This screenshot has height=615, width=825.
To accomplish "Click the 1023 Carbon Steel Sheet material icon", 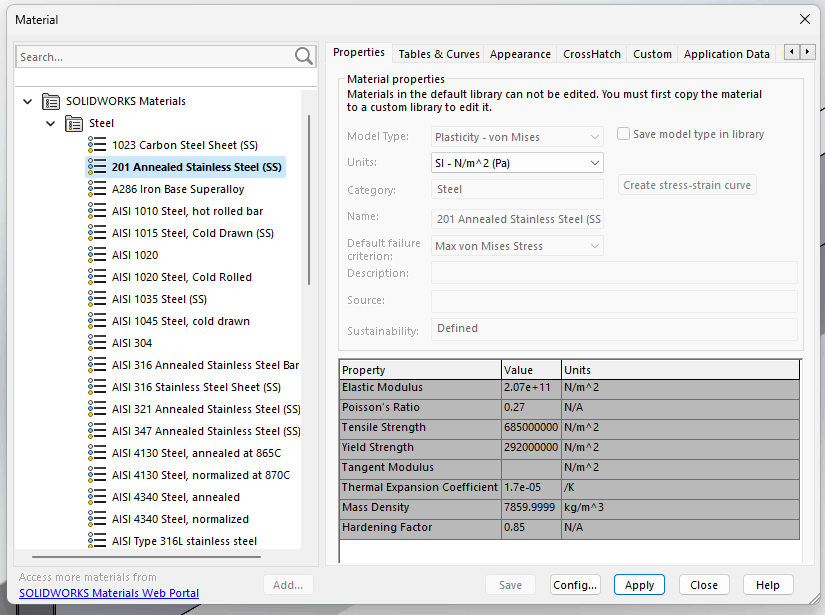I will pos(97,145).
